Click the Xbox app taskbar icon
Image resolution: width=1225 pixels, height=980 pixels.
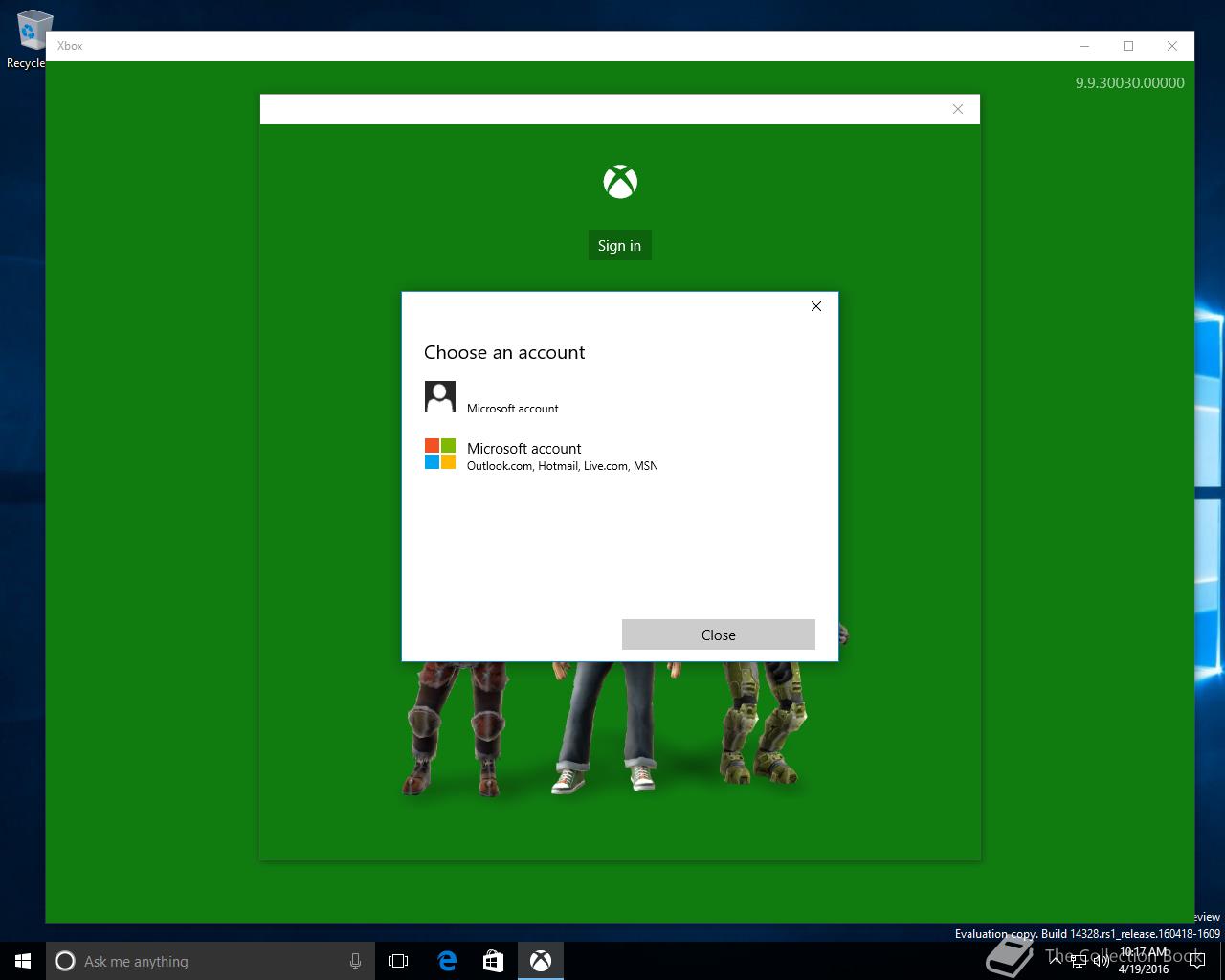541,961
